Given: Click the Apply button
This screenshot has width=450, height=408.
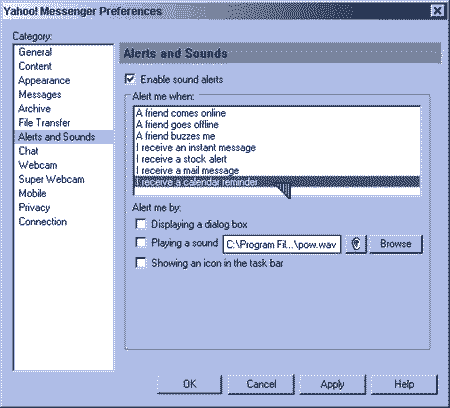Looking at the screenshot, I should pos(332,384).
